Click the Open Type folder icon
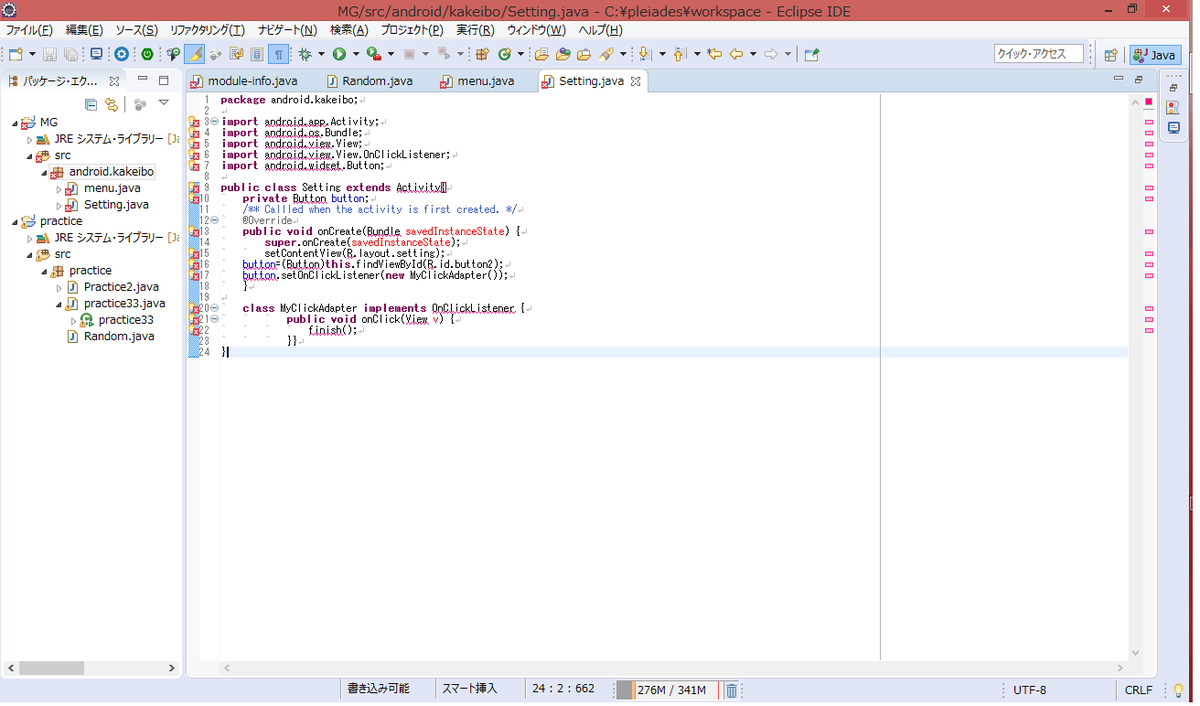Image resolution: width=1200 pixels, height=706 pixels. click(541, 55)
